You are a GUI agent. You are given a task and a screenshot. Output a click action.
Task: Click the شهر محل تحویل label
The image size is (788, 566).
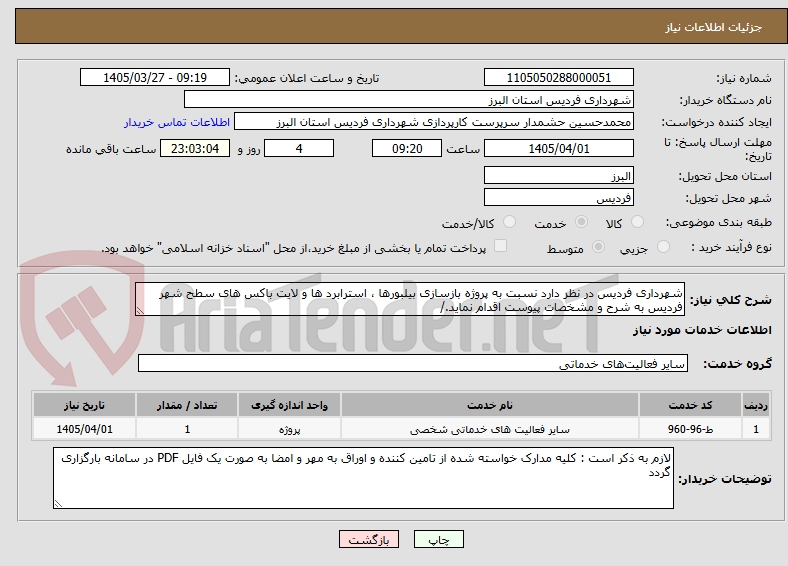click(x=728, y=199)
